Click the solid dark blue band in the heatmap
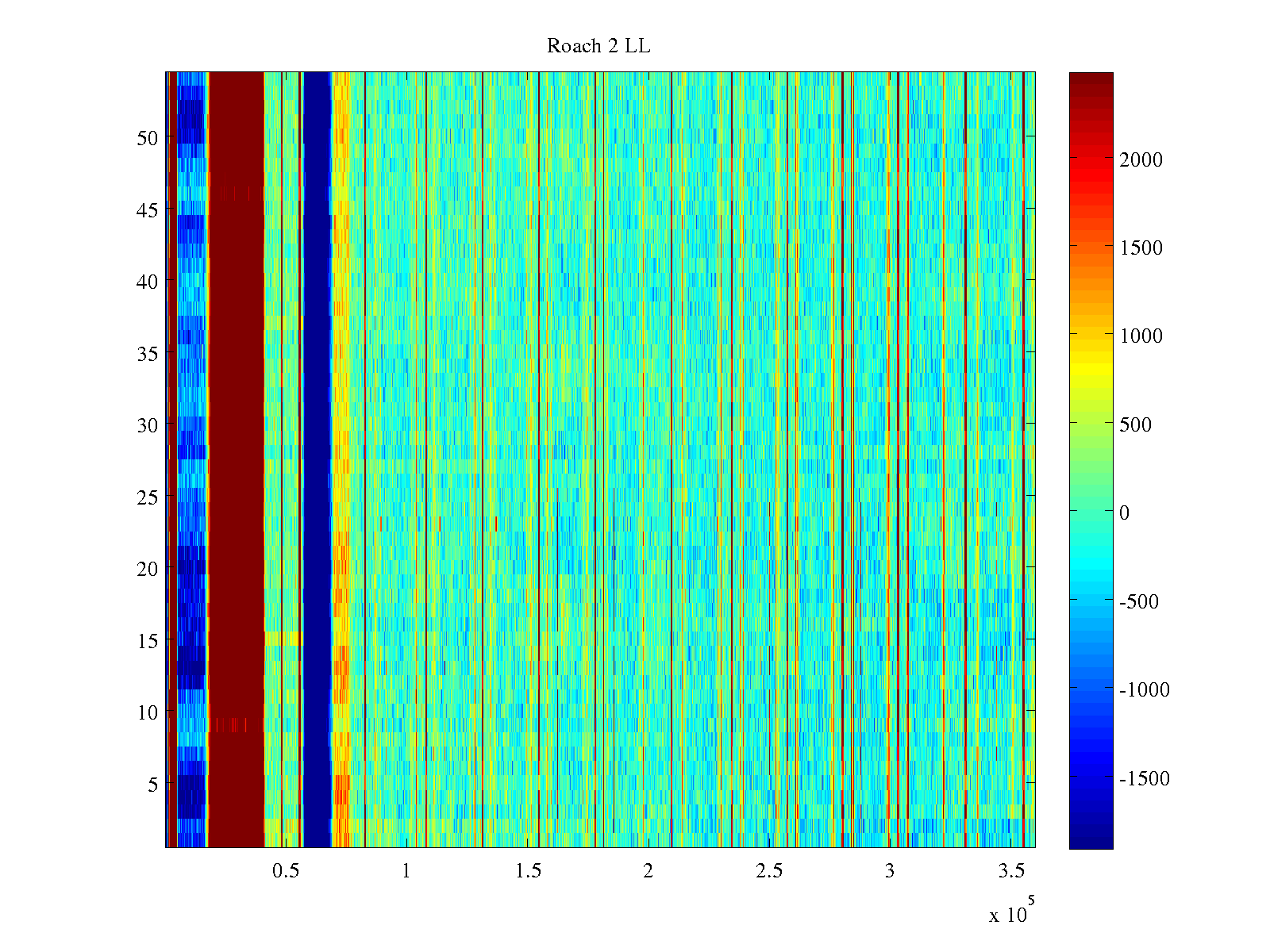 [x=317, y=460]
